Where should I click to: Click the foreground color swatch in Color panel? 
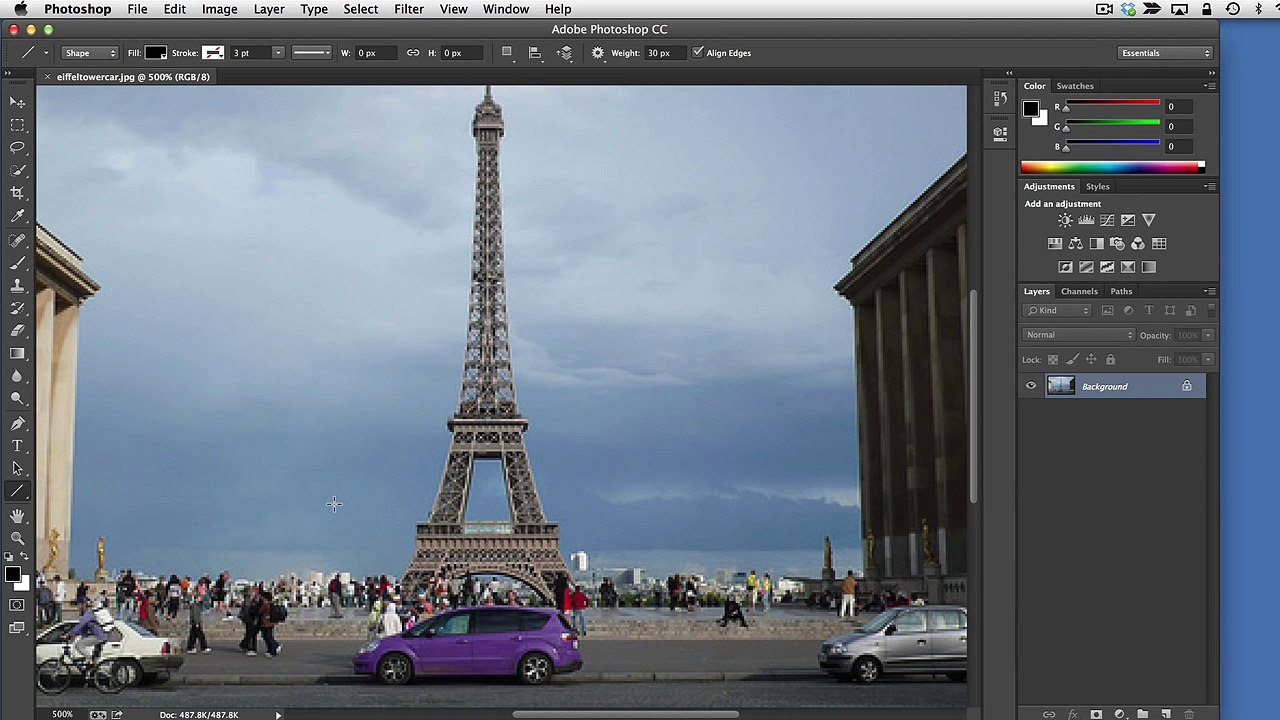1031,109
